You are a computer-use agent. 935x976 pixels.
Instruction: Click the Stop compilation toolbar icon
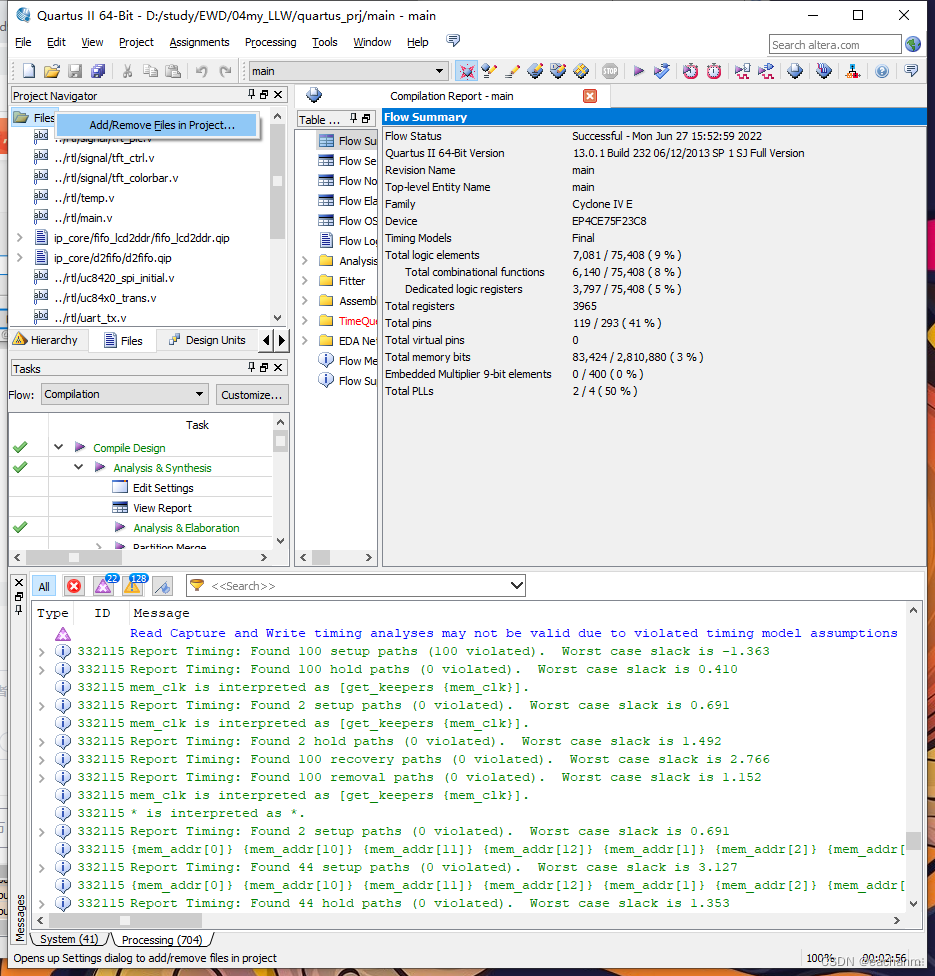(609, 70)
